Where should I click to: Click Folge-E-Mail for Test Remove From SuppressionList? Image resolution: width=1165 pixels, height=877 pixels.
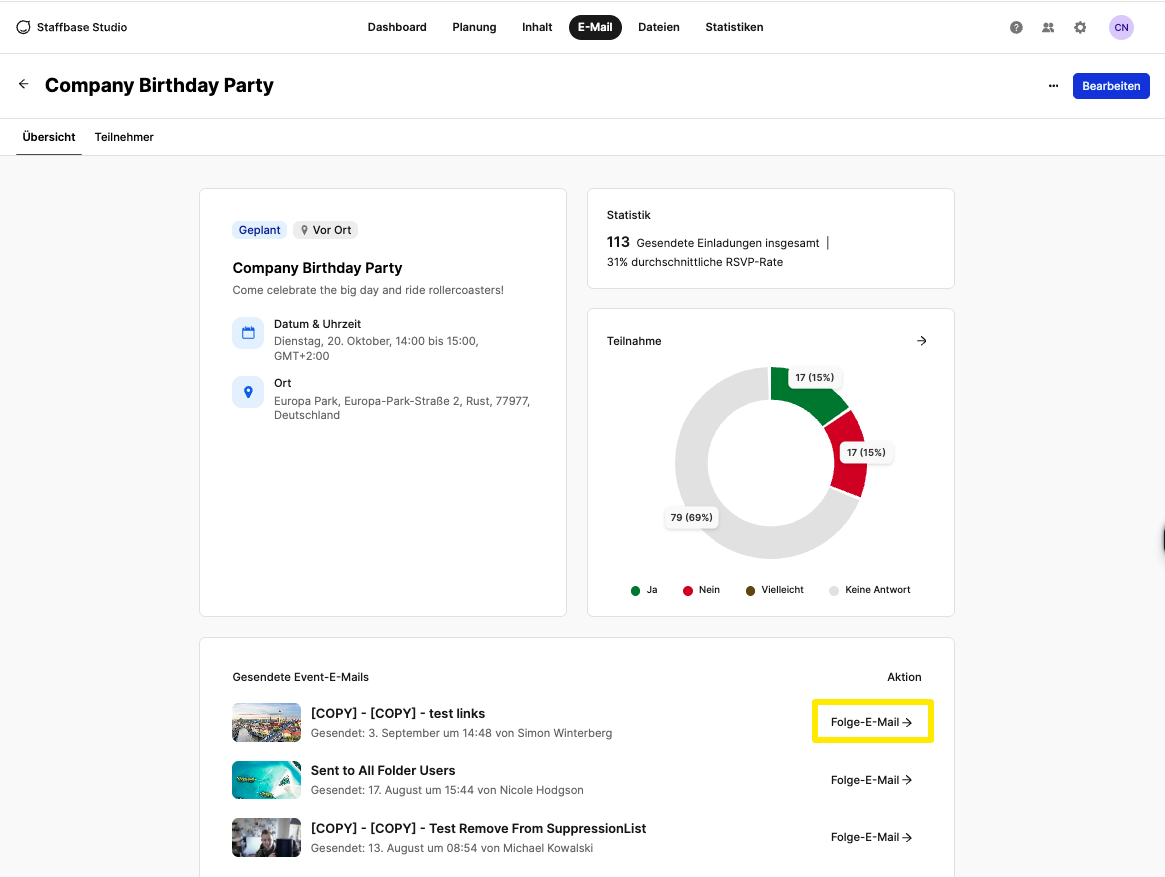coord(872,837)
